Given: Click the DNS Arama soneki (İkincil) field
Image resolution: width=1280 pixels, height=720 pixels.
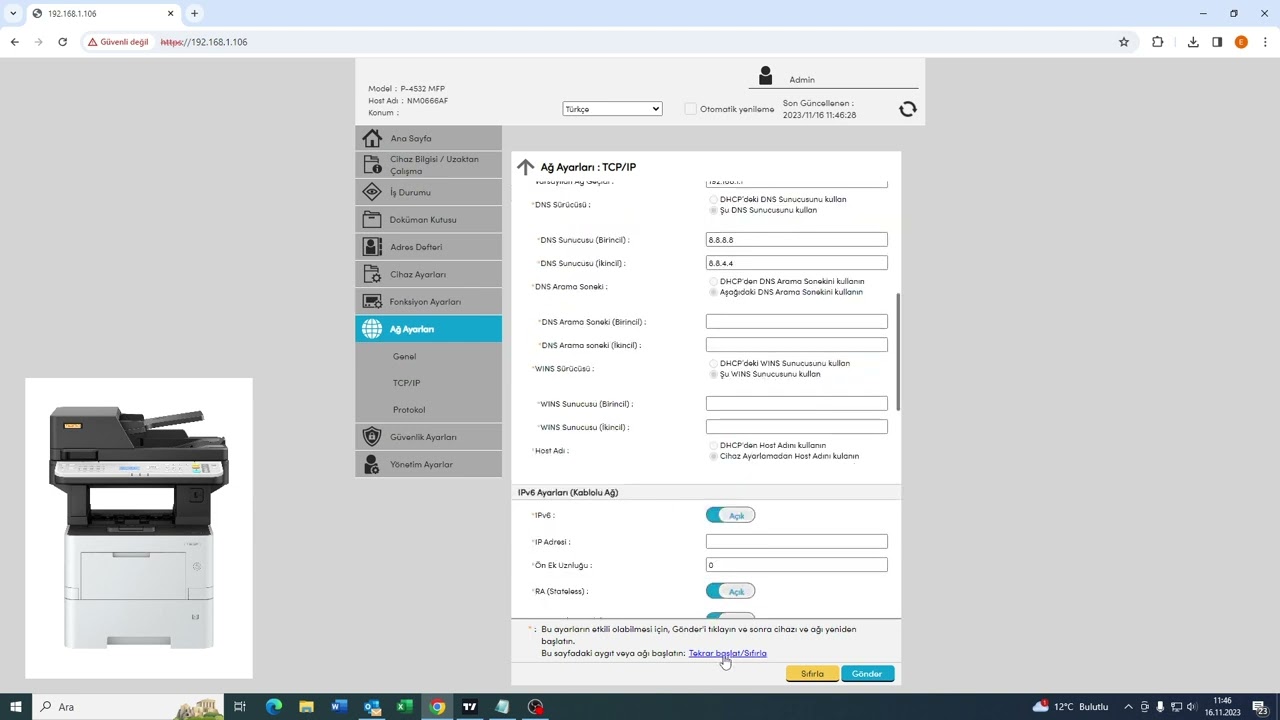Looking at the screenshot, I should click(796, 345).
